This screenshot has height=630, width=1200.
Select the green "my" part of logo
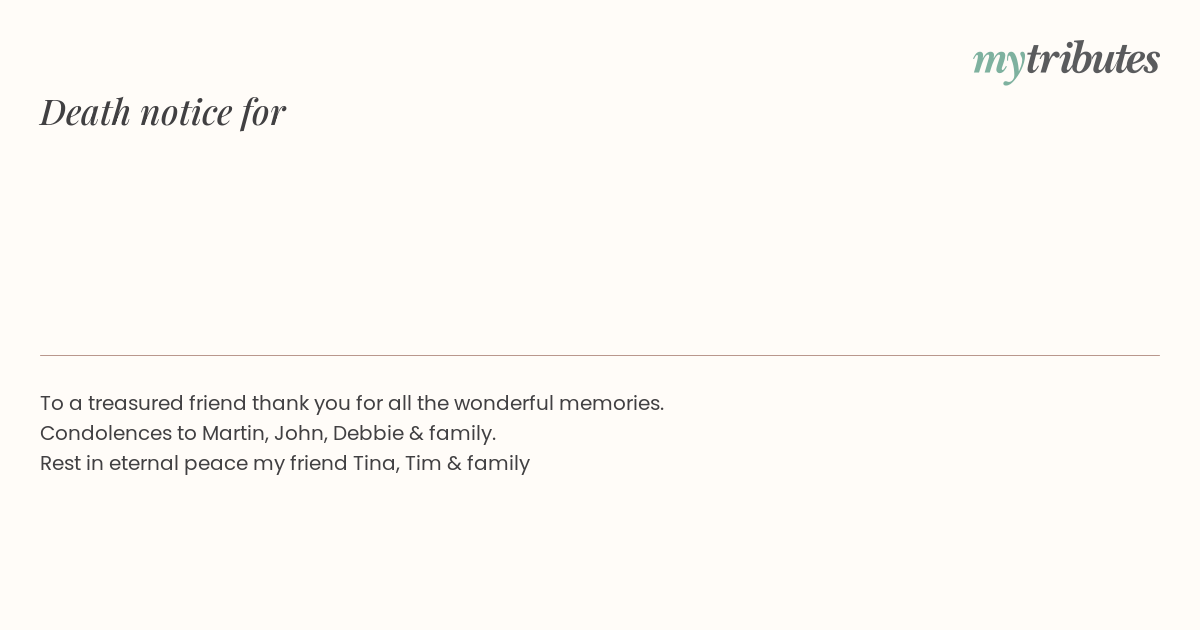coord(999,62)
